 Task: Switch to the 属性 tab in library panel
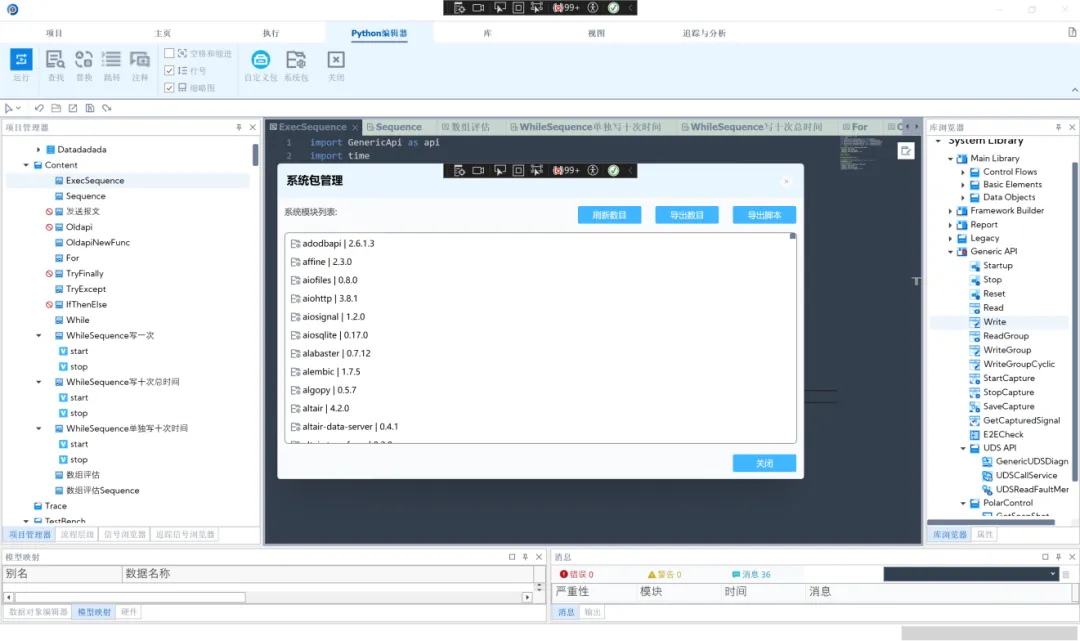[x=985, y=534]
